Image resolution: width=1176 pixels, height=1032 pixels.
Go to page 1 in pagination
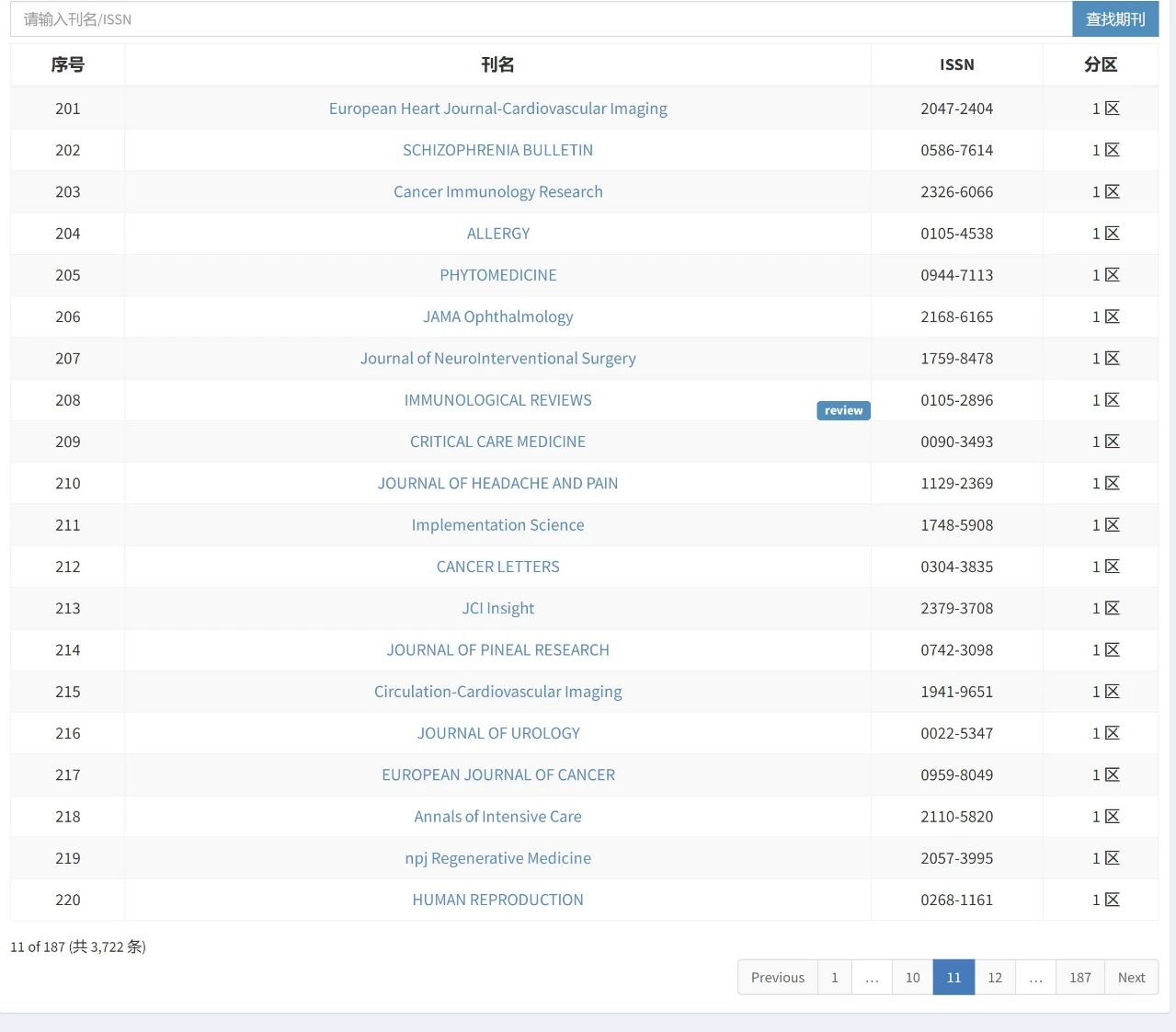pos(834,977)
